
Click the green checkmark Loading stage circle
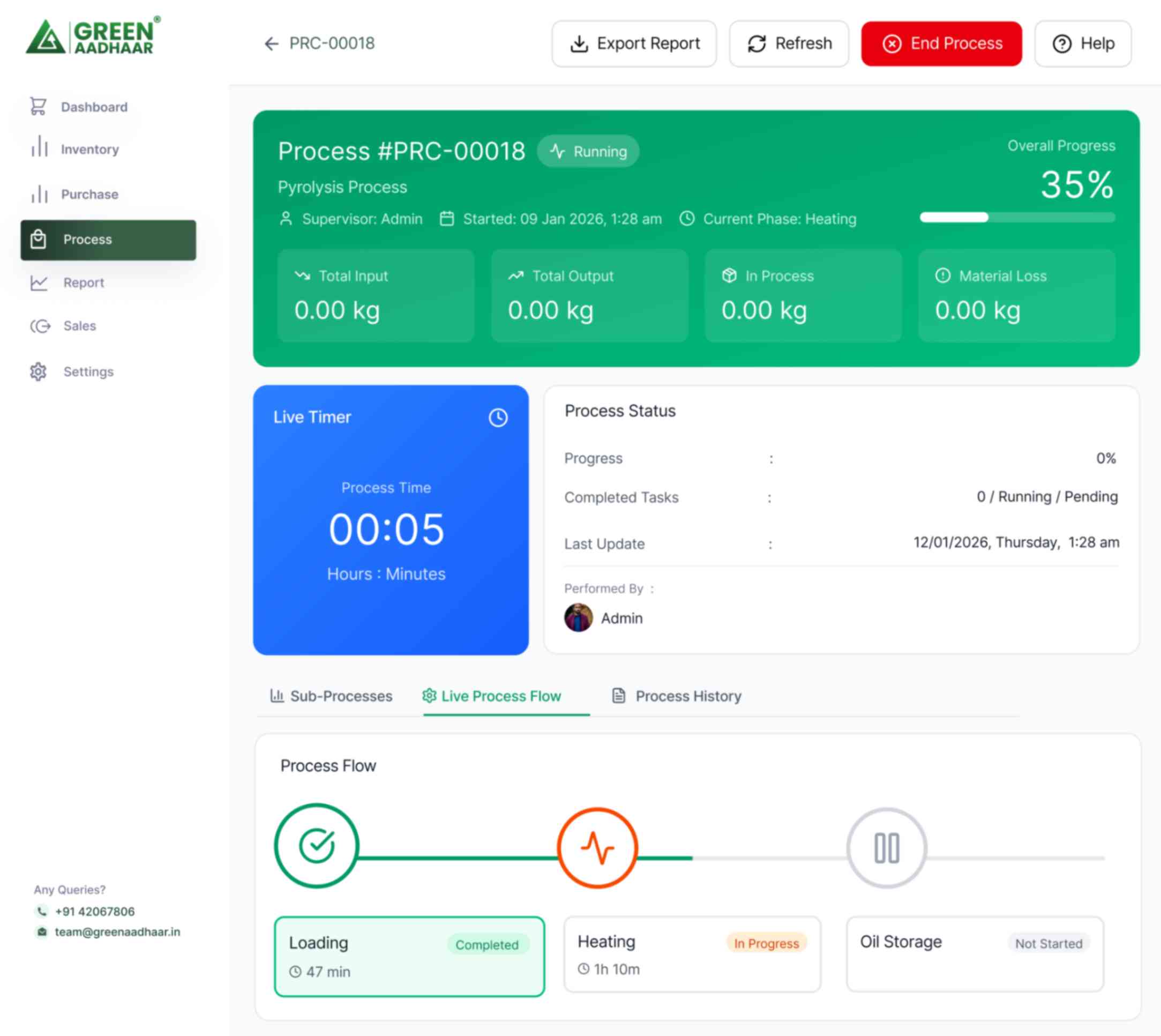(x=317, y=846)
